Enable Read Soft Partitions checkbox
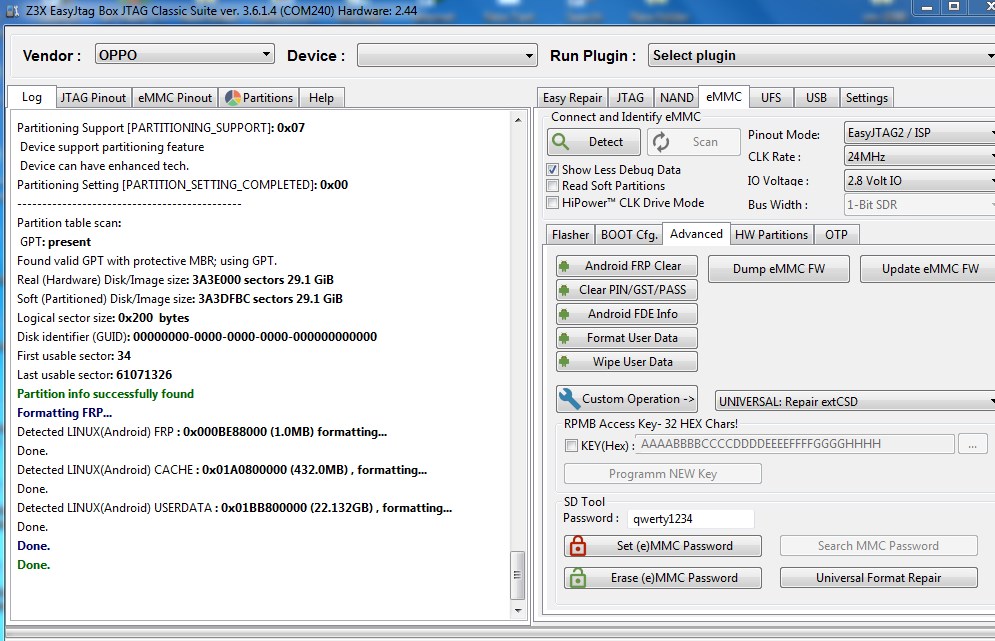 pyautogui.click(x=553, y=186)
